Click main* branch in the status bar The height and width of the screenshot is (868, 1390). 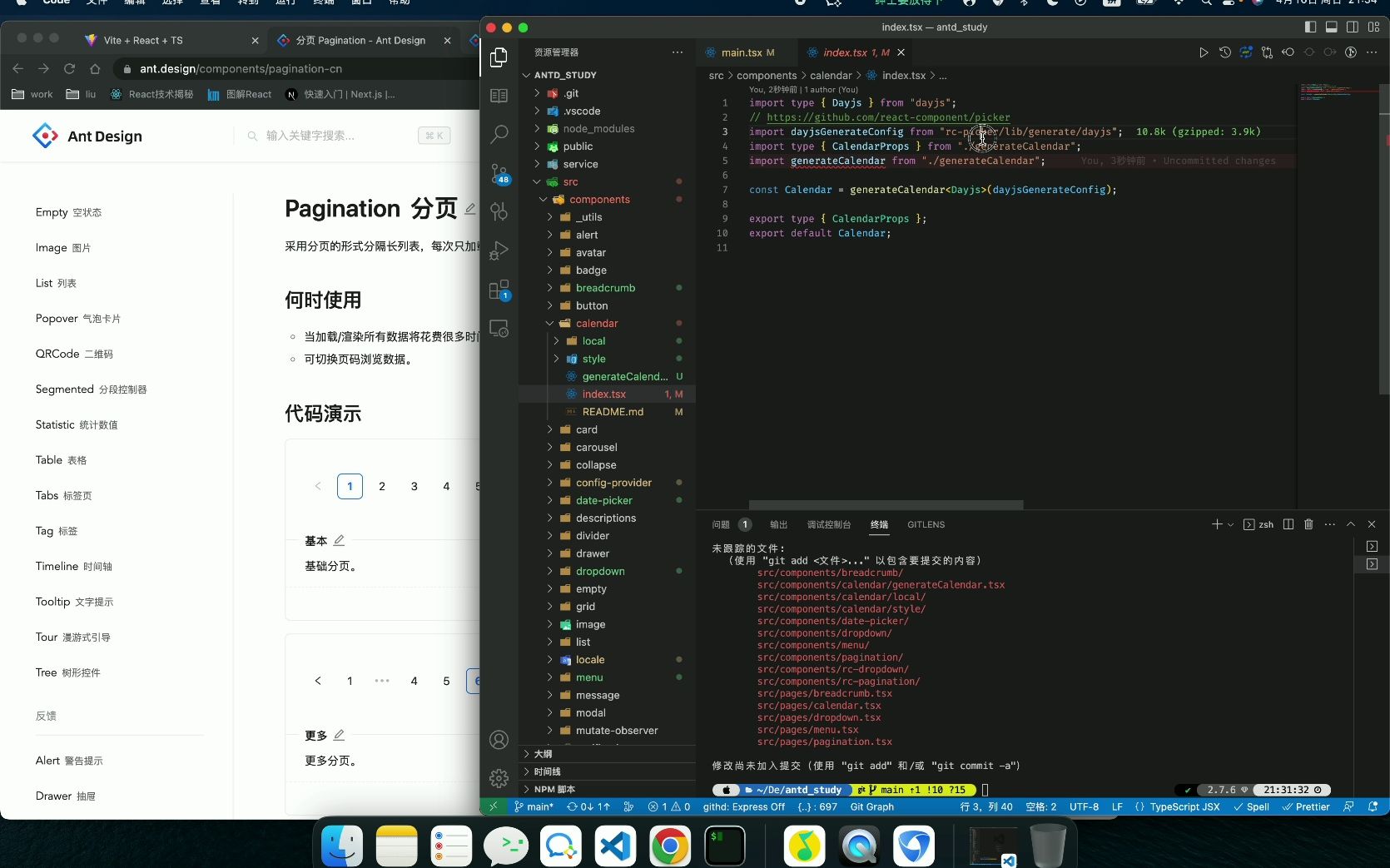(533, 806)
